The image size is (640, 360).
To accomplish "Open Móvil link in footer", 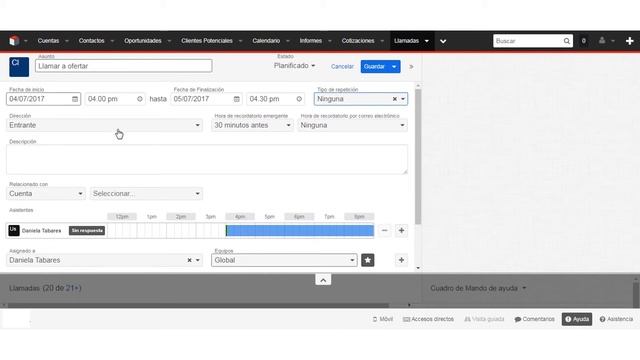I will tap(383, 319).
